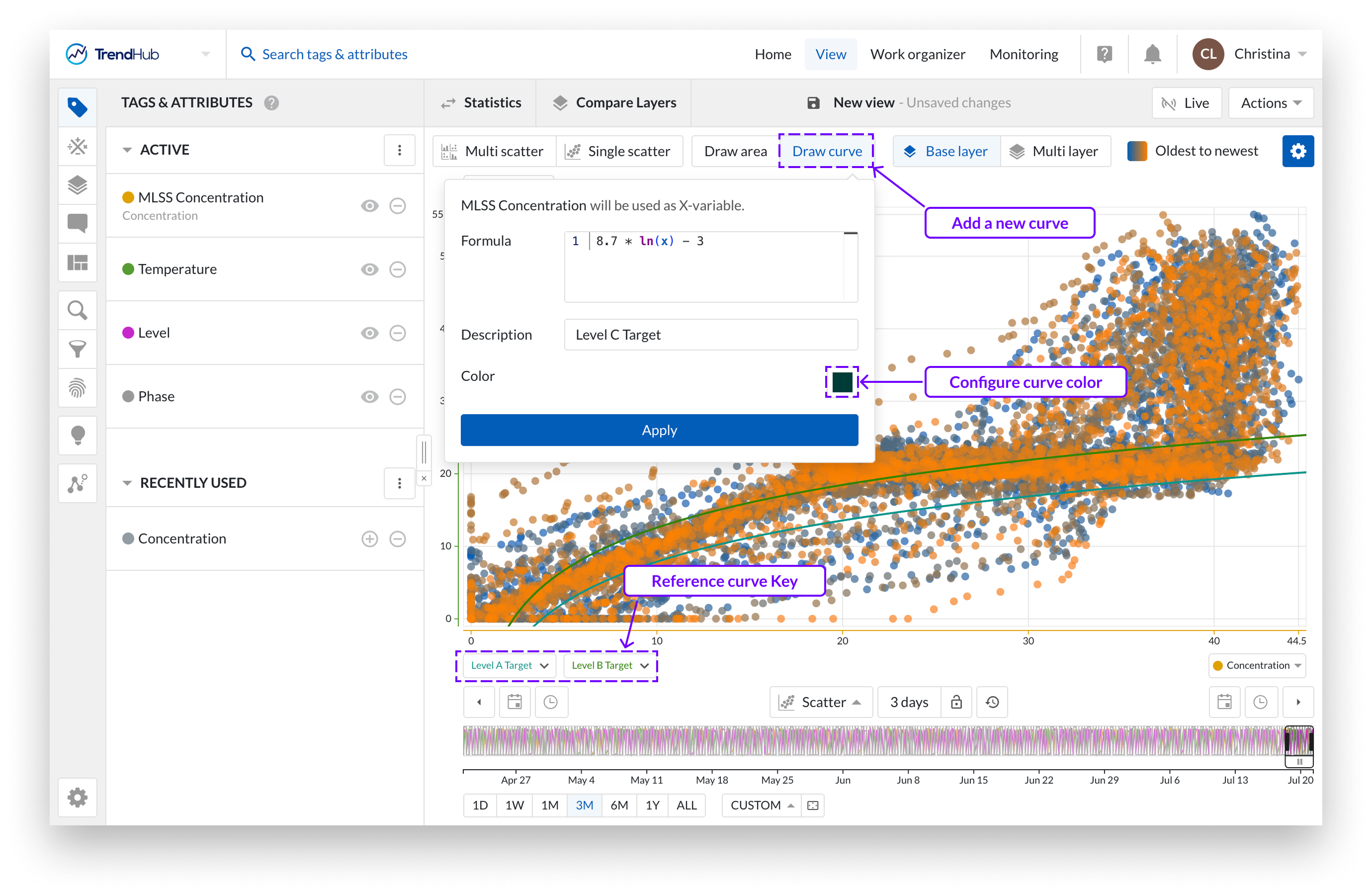
Task: Open the Comments panel icon
Action: tap(77, 224)
